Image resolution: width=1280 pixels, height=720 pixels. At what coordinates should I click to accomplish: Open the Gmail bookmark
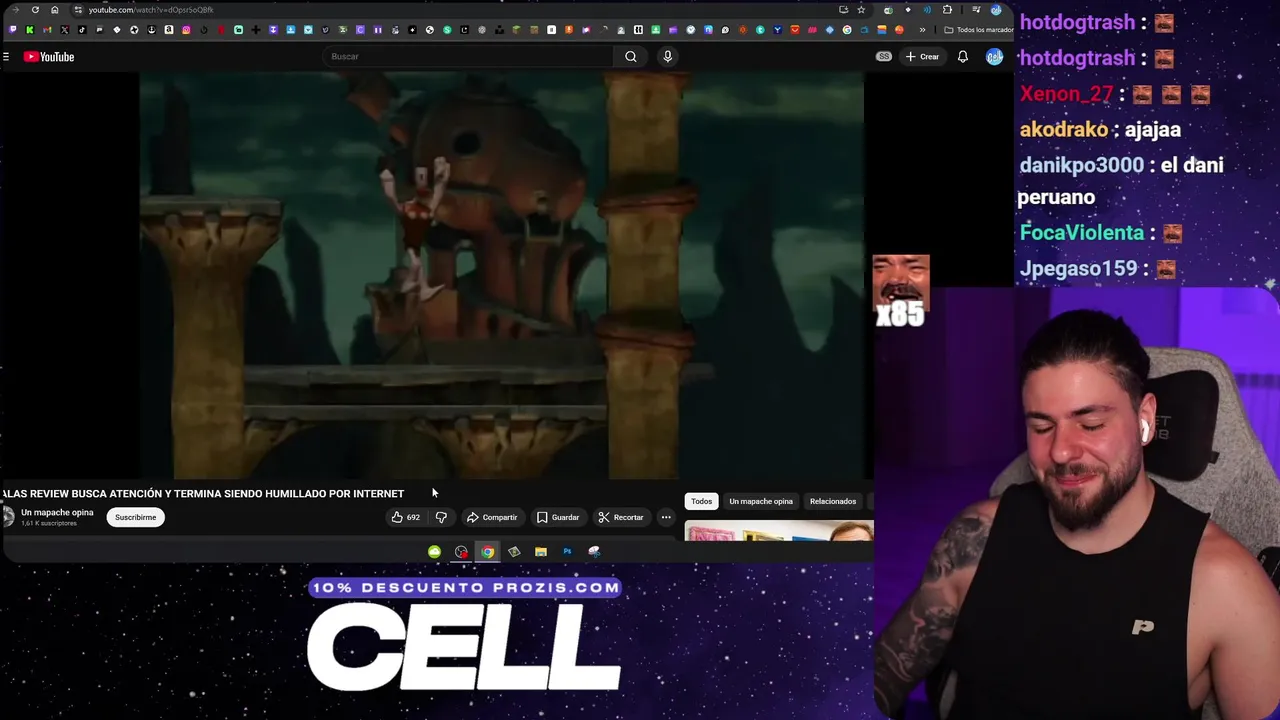click(47, 30)
